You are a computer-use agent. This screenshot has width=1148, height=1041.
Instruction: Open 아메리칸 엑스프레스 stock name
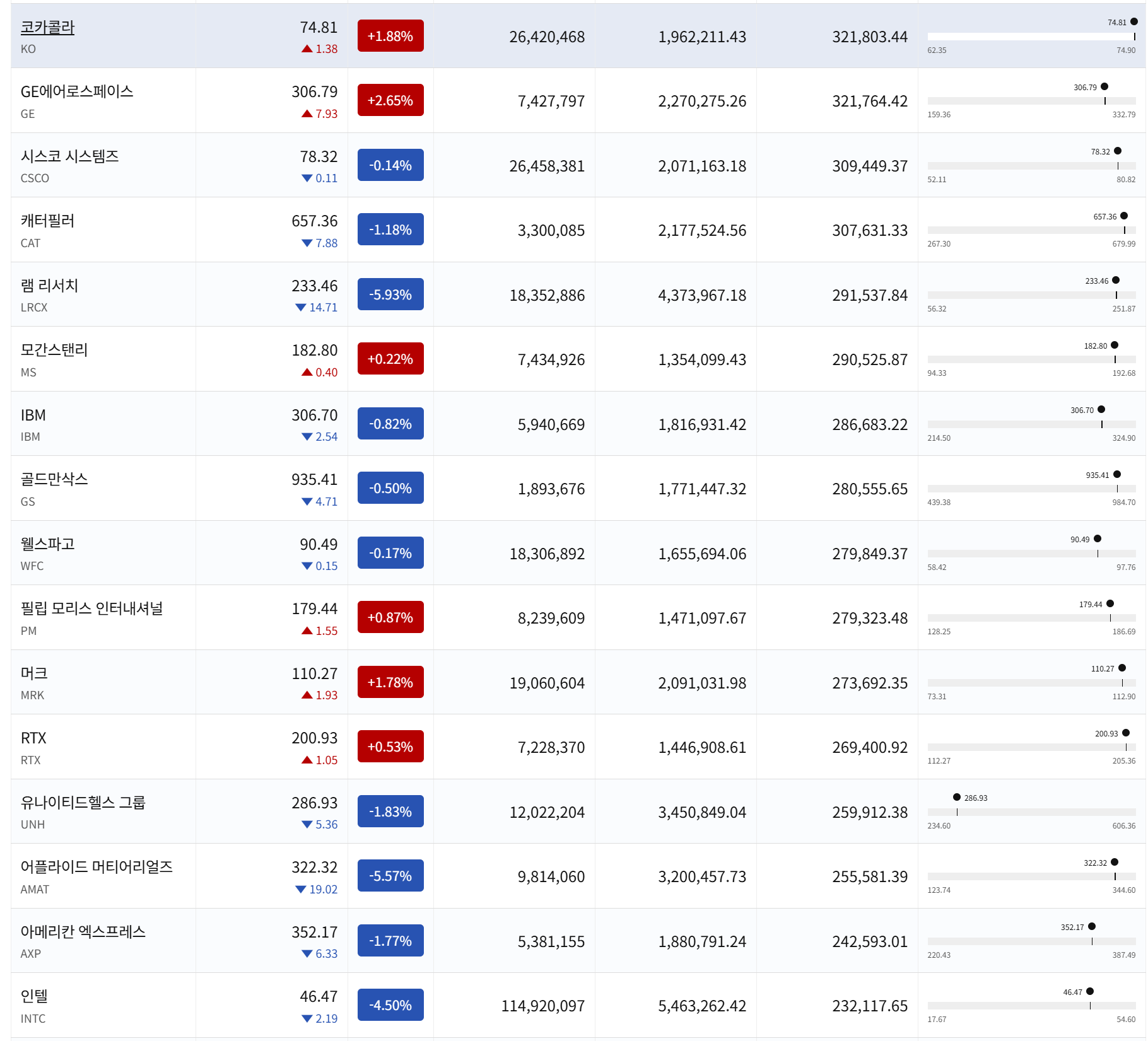tap(83, 932)
